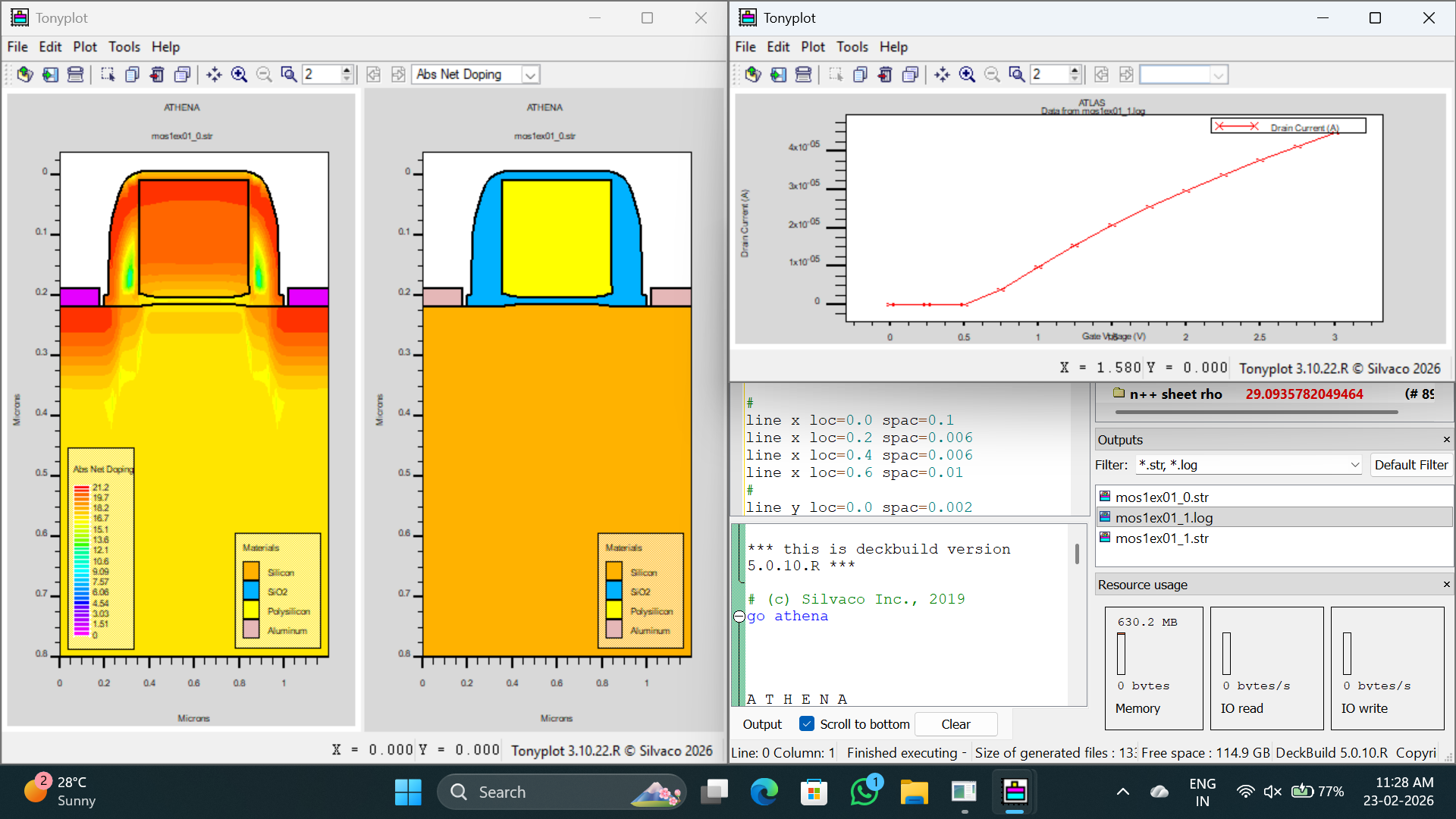Click the export icon in the Abs Net Doping Tonyplot toolbar
1456x819 pixels.
point(50,74)
